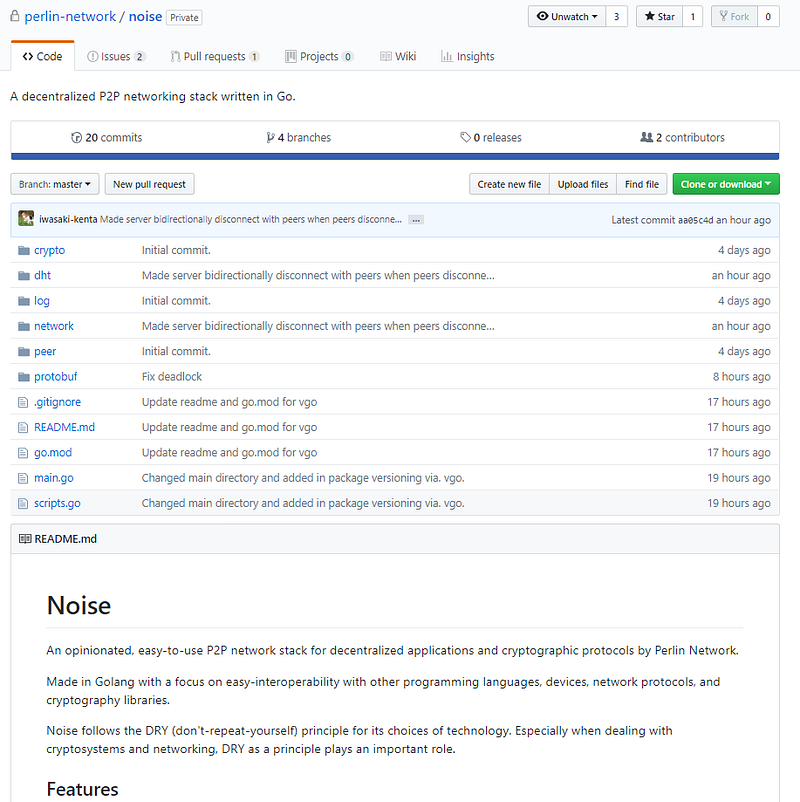This screenshot has height=802, width=800.
Task: Click the README.md file icon in list
Action: [x=23, y=428]
